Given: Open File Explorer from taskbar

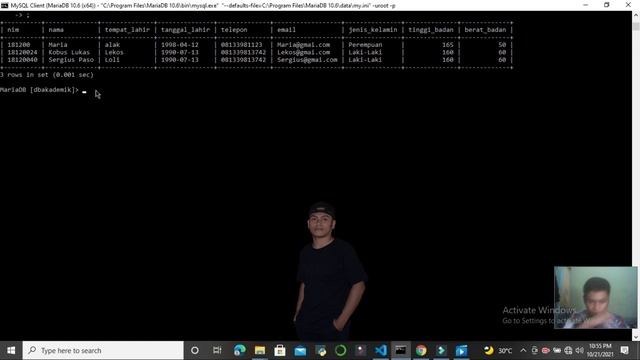Looking at the screenshot, I should coord(260,350).
